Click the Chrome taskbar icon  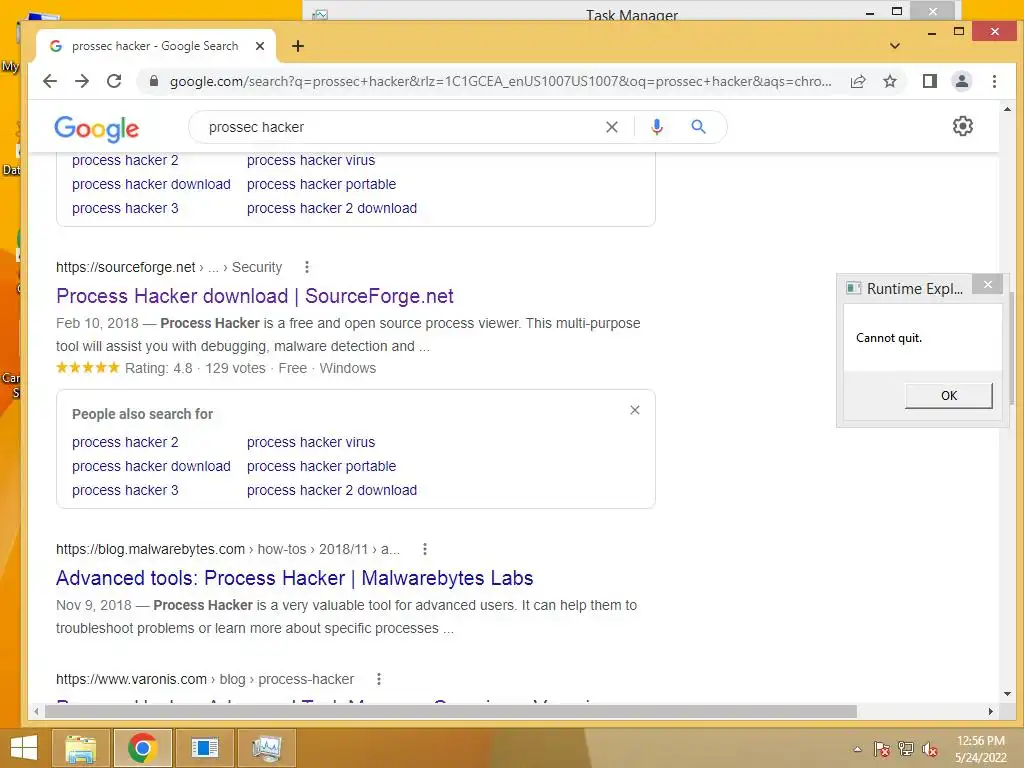point(142,748)
